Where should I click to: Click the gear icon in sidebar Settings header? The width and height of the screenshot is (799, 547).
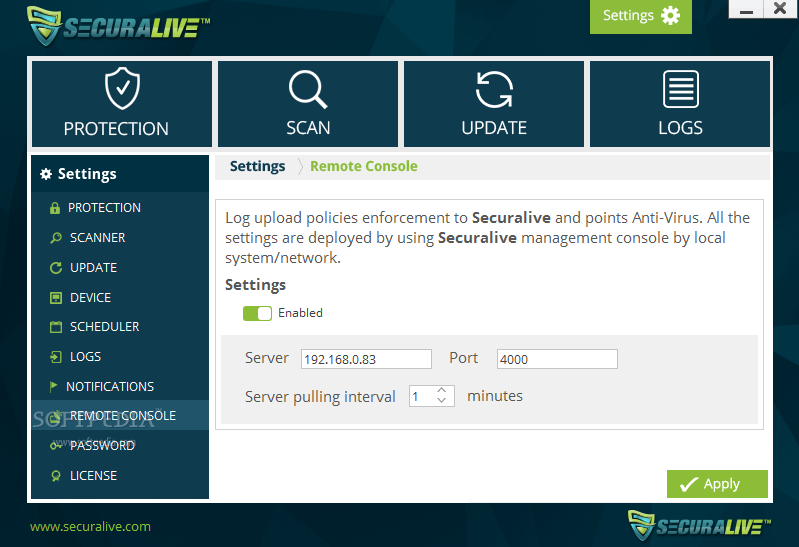(x=46, y=174)
